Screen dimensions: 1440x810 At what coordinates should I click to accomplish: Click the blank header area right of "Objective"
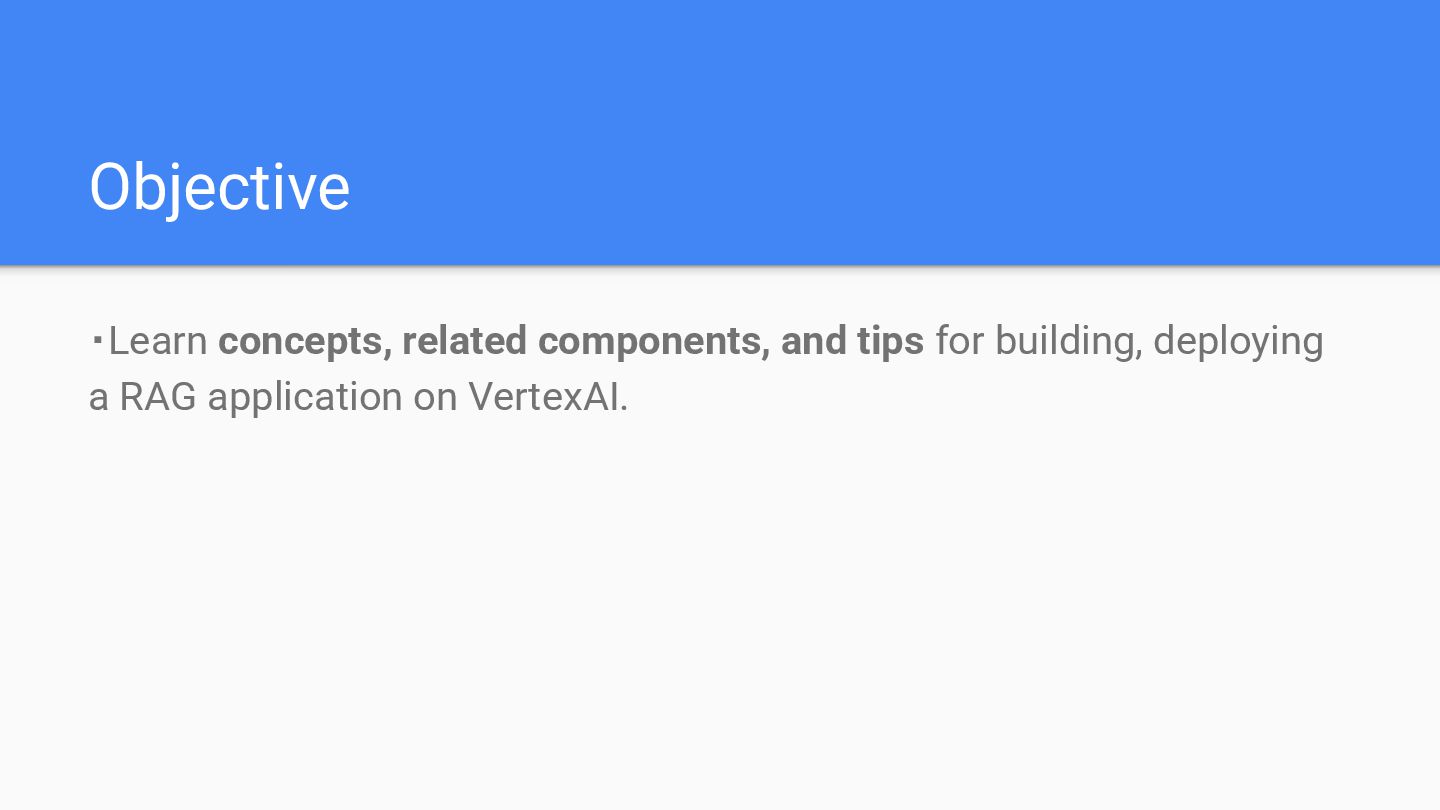(890, 188)
